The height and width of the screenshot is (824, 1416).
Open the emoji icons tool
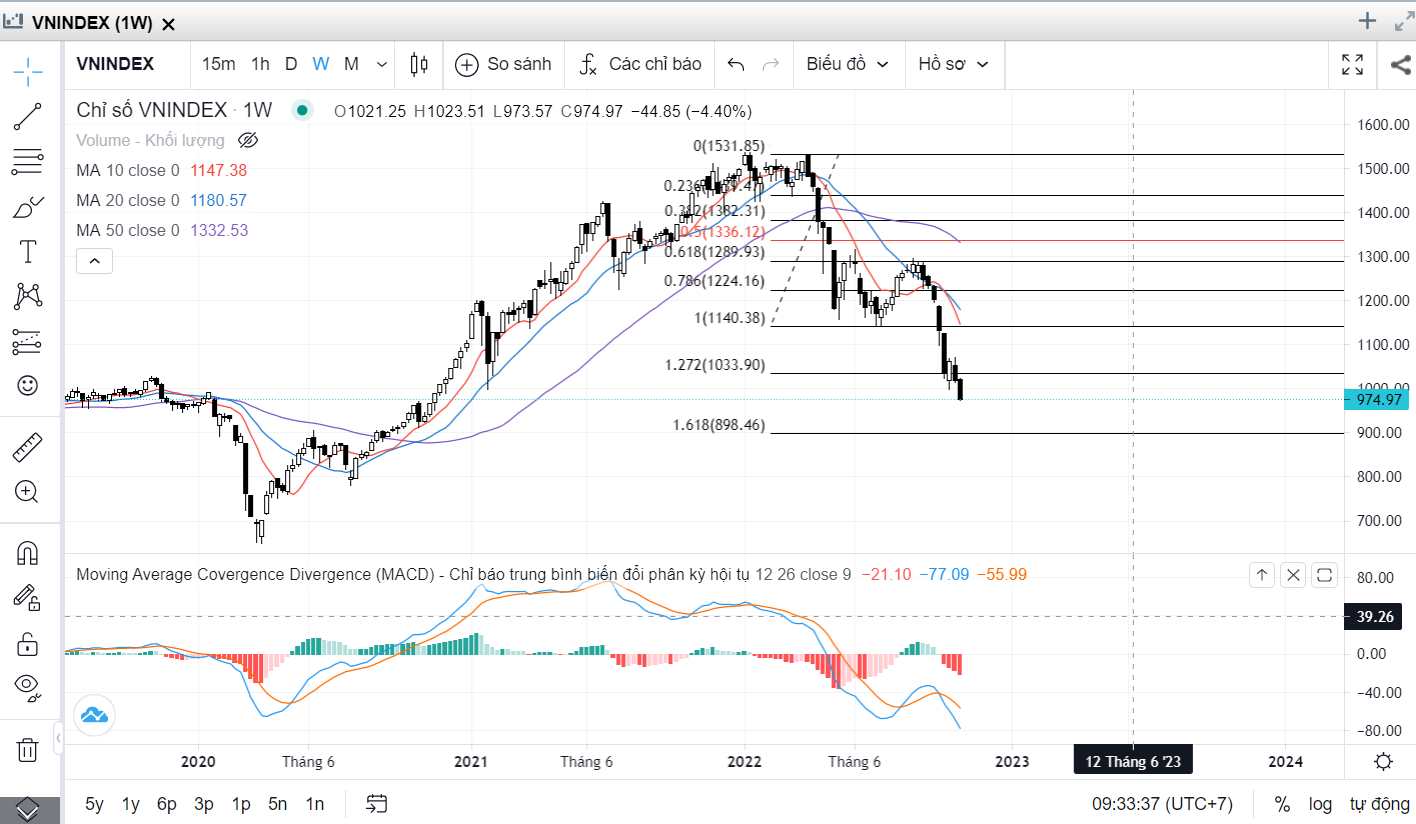[28, 385]
